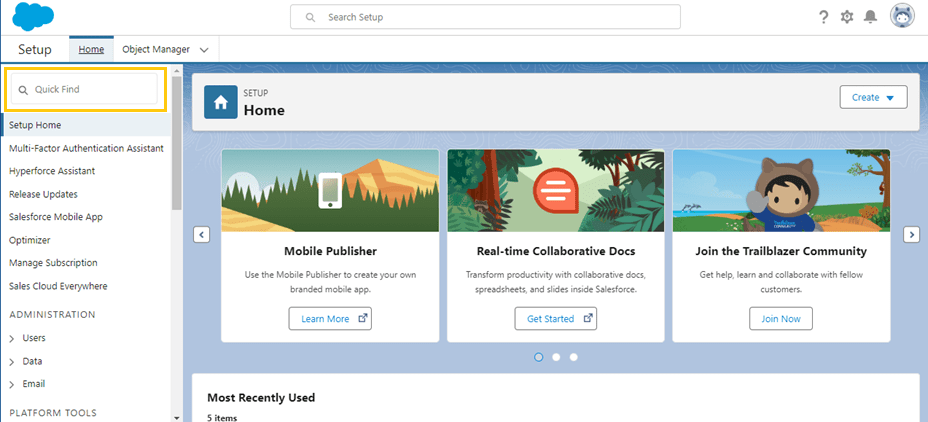Select the third carousel page dot

coord(573,357)
